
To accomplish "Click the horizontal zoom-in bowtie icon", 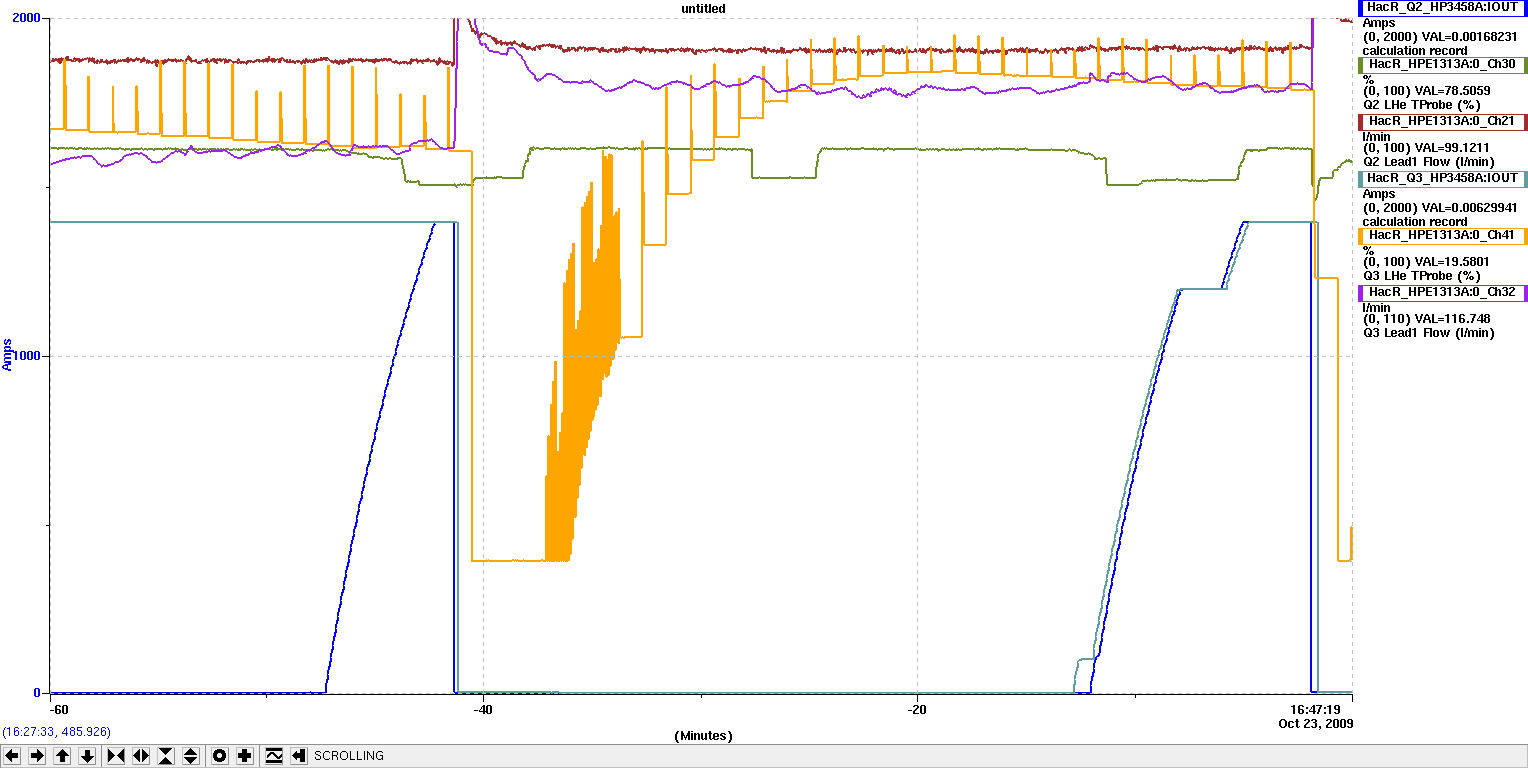I will coord(116,756).
